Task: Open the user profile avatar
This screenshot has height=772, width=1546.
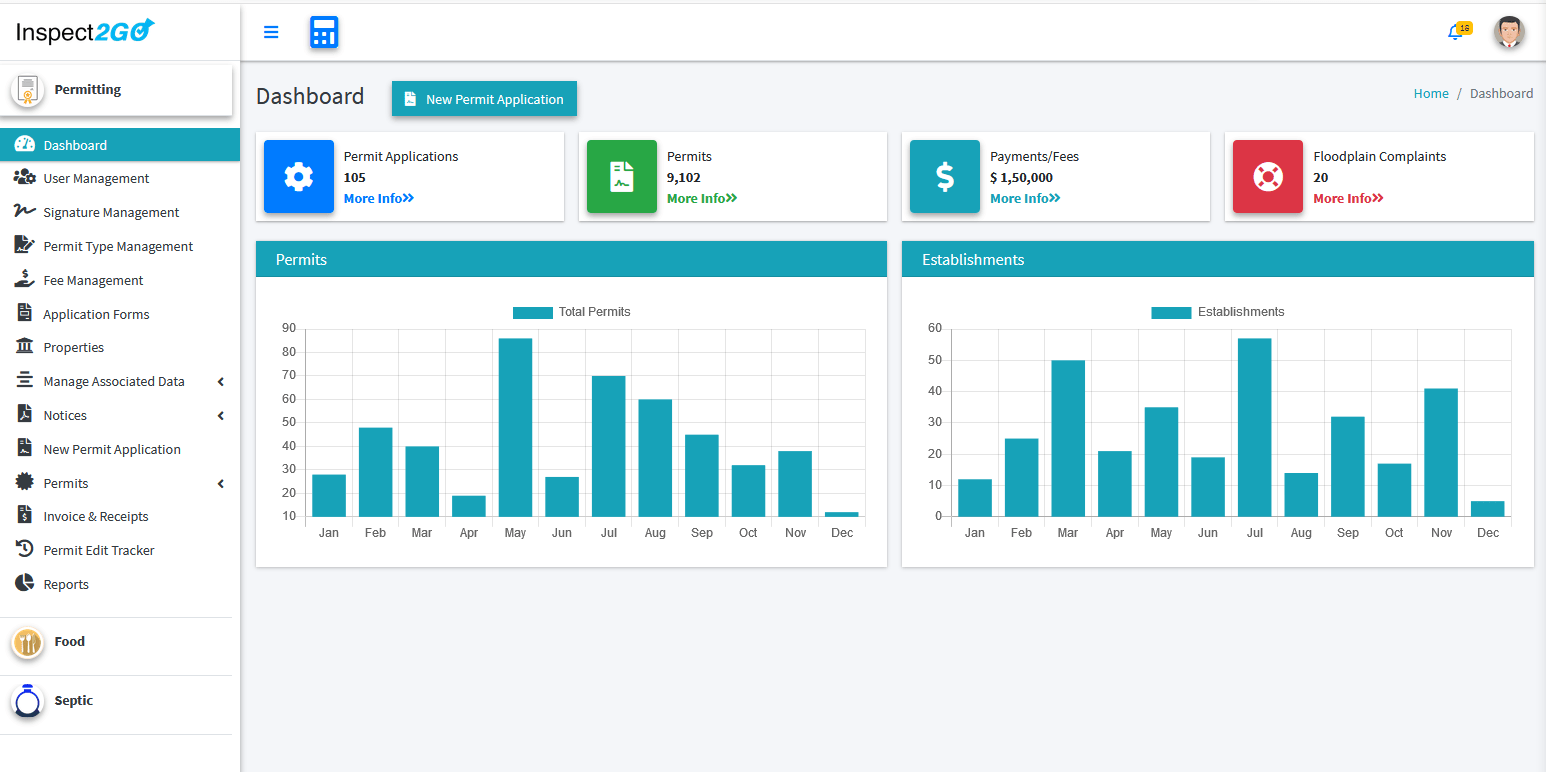Action: point(1509,32)
